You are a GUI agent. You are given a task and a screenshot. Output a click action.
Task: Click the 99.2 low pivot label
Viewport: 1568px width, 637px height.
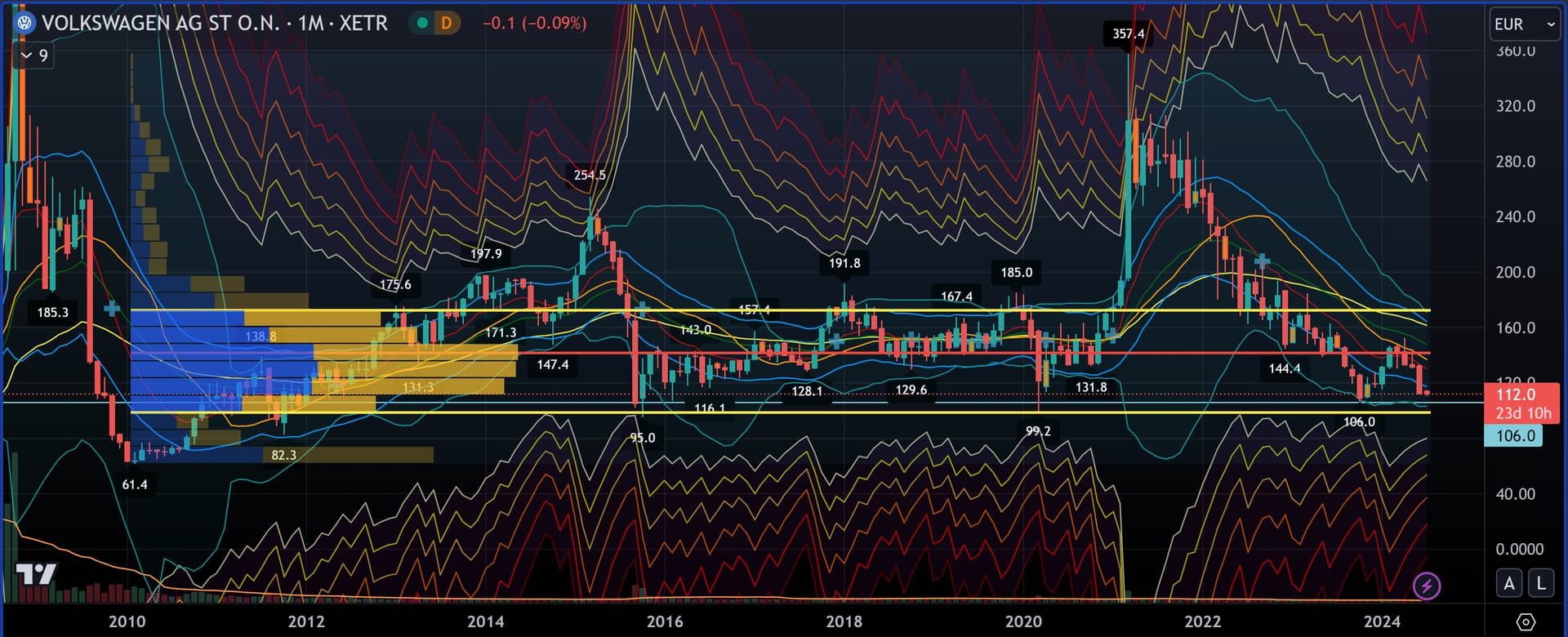point(1038,430)
